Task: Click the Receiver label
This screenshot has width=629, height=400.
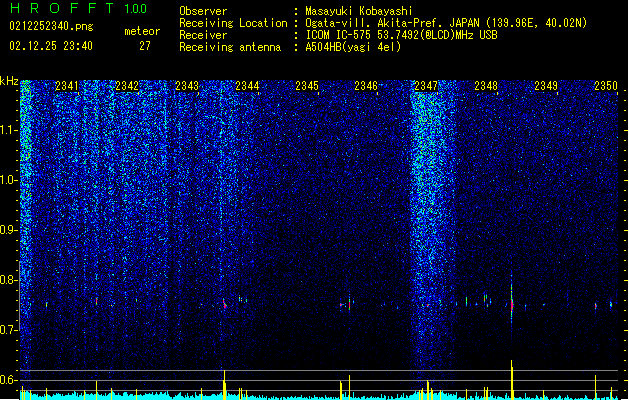Action: pos(203,35)
